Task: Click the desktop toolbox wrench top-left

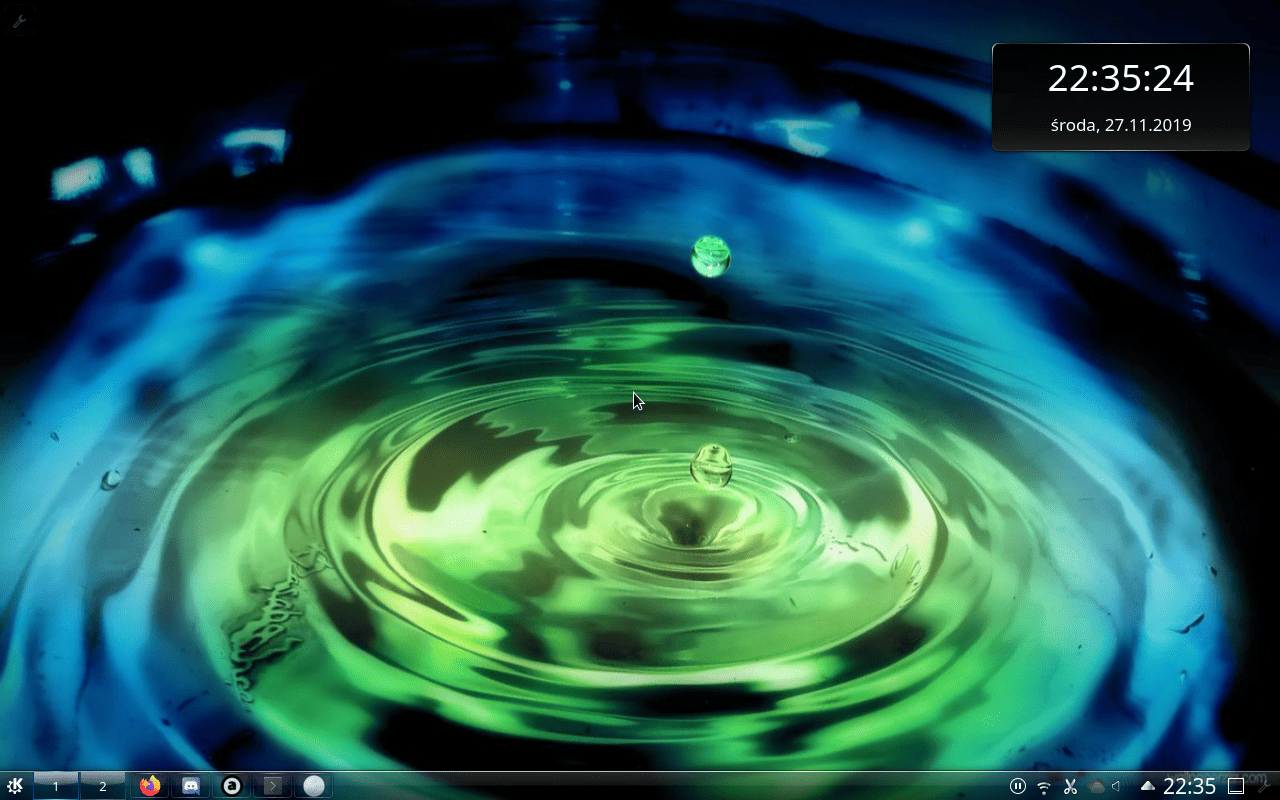Action: pyautogui.click(x=18, y=20)
